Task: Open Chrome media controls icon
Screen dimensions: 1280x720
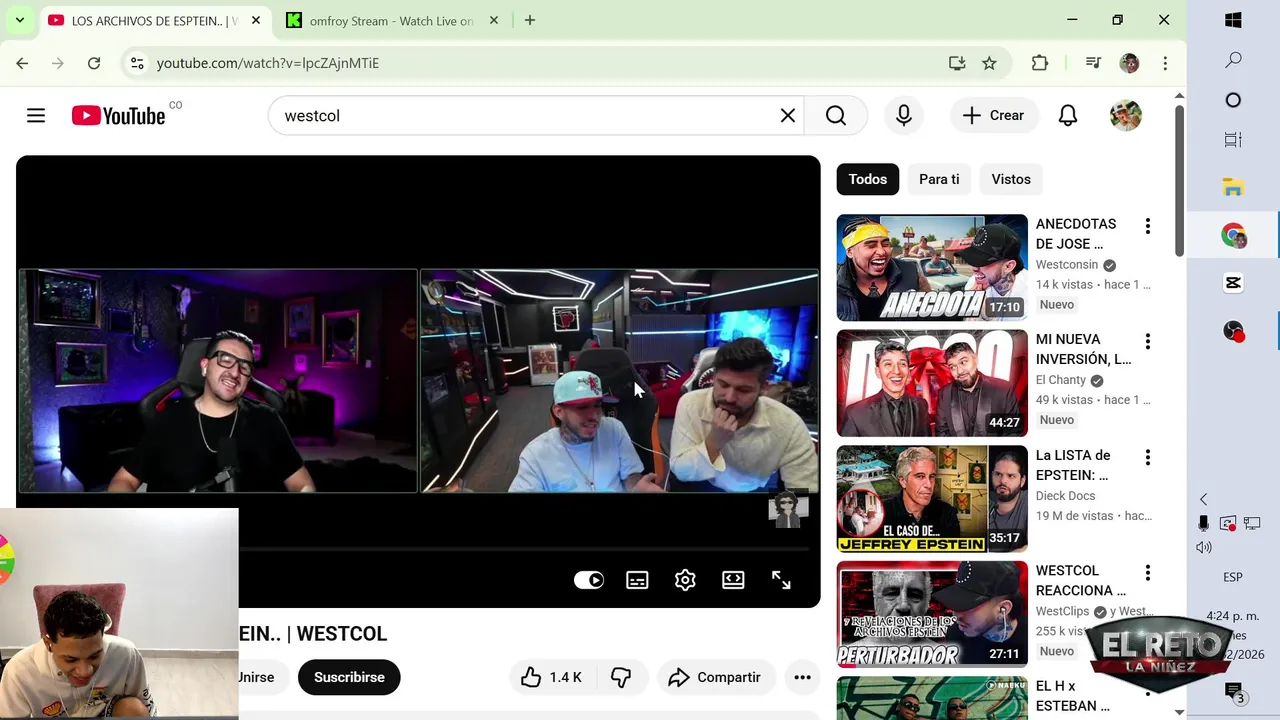Action: point(1093,63)
